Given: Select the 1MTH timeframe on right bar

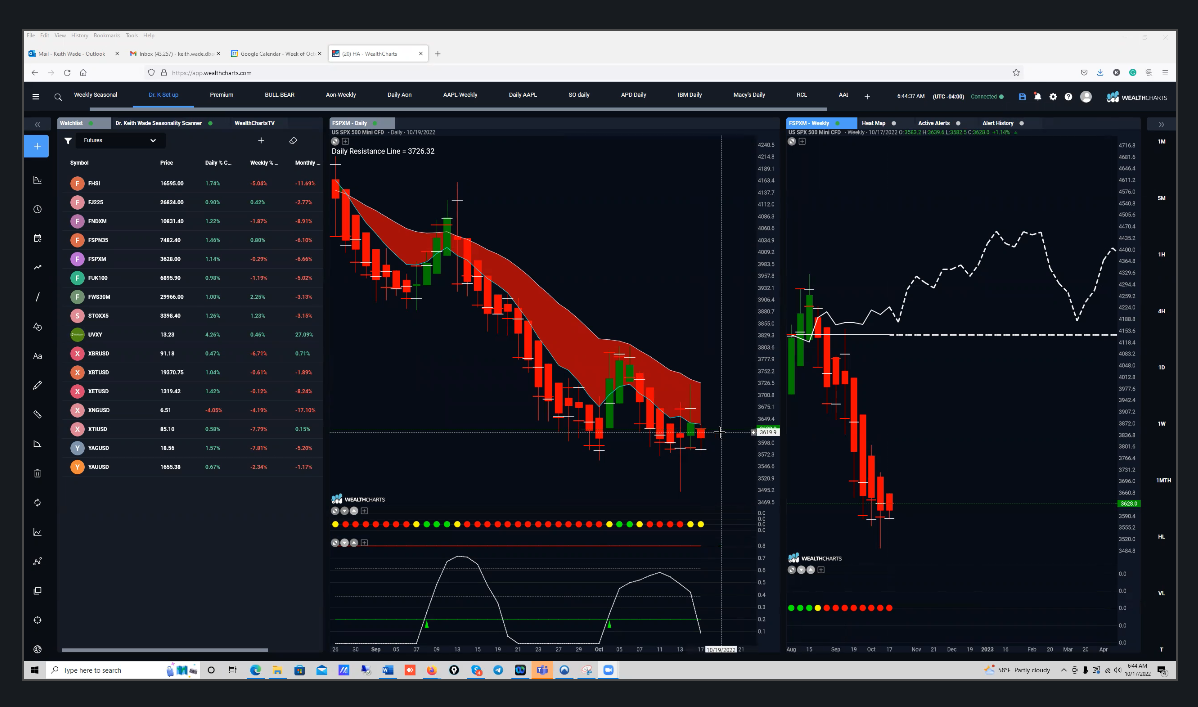Looking at the screenshot, I should click(x=1163, y=480).
